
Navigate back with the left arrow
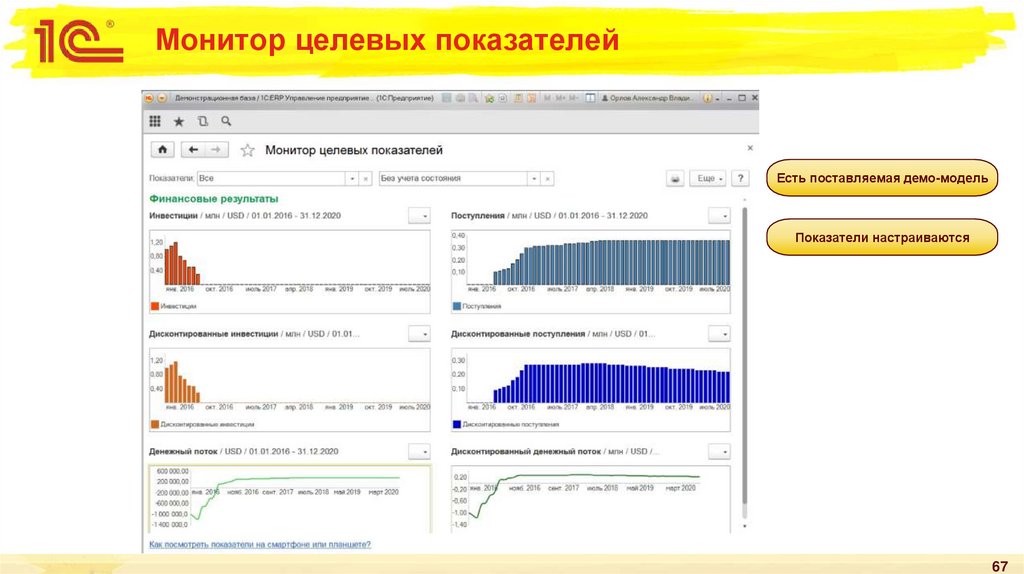click(193, 150)
